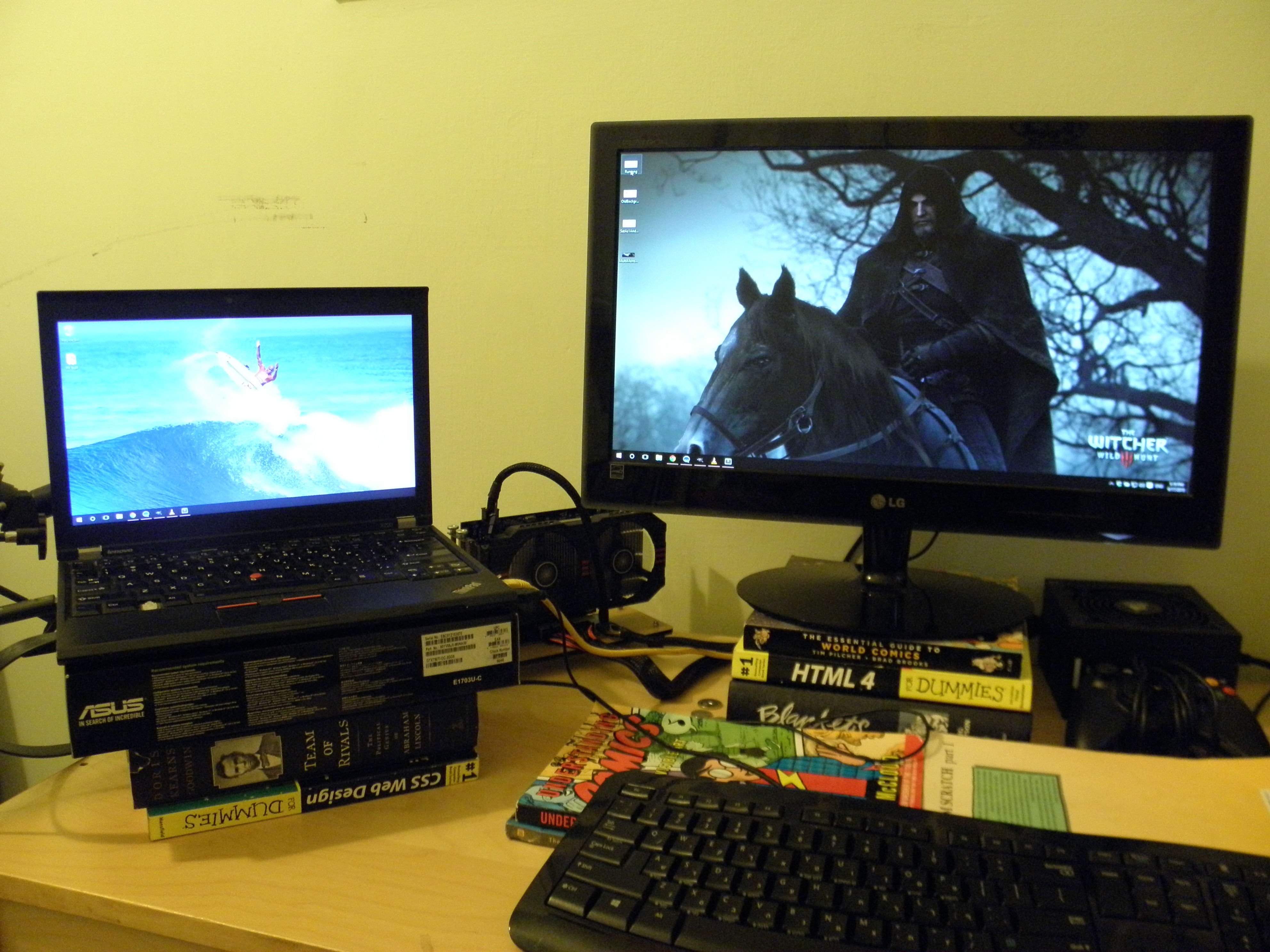The width and height of the screenshot is (1270, 952).
Task: Open VLC cone on laptop taskbar
Action: pos(172,512)
